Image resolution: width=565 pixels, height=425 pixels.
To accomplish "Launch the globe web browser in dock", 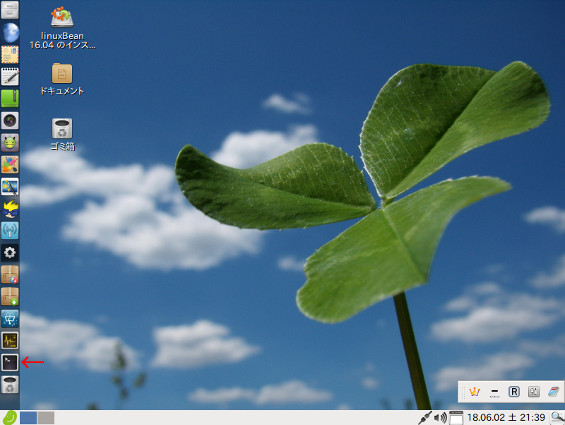I will 10,33.
